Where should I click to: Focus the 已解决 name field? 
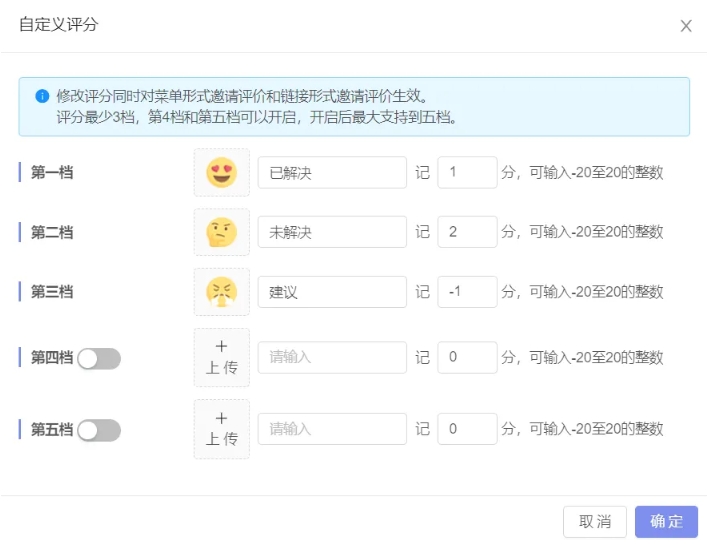[332, 172]
